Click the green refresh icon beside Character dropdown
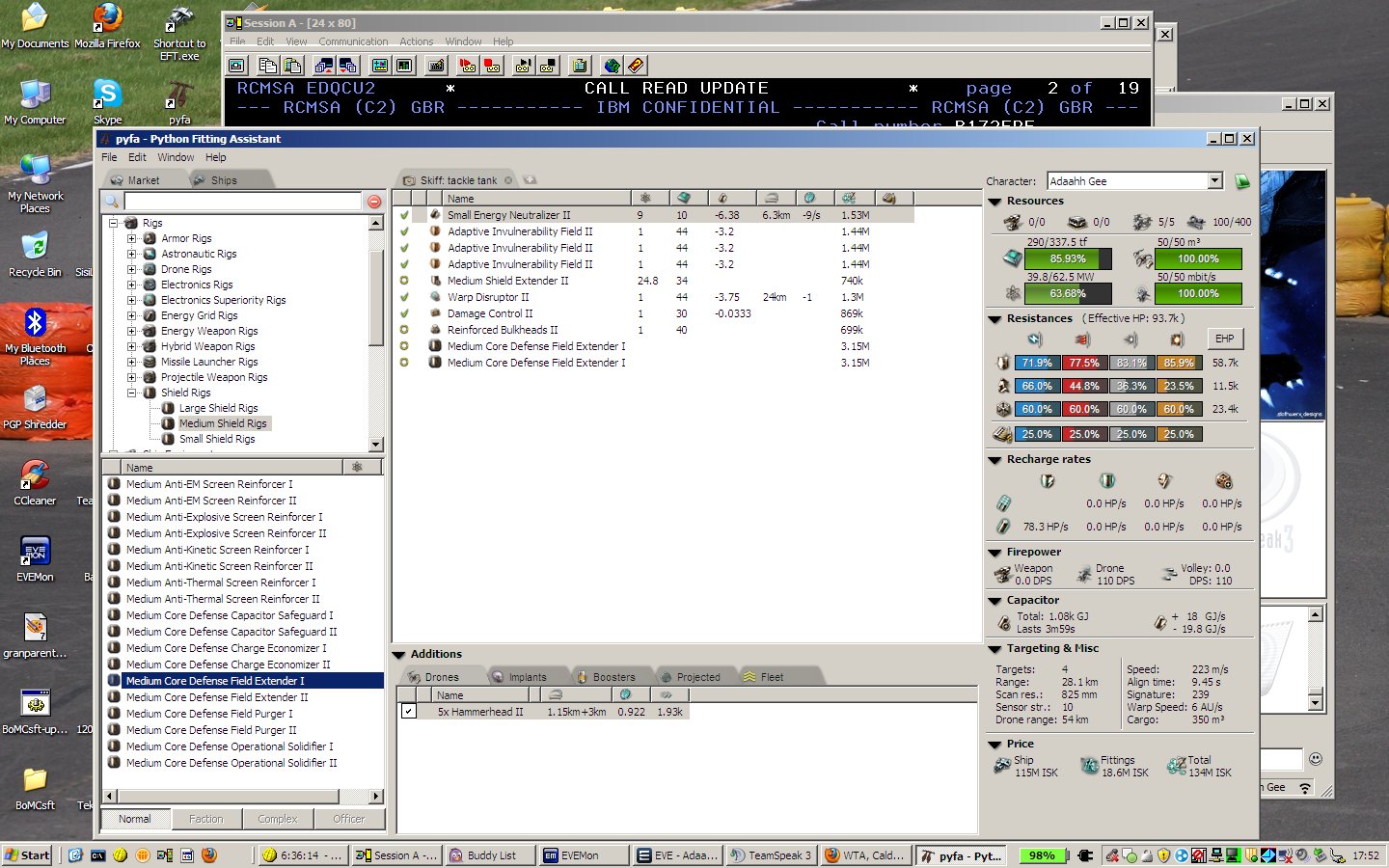This screenshot has height=868, width=1389. tap(1242, 181)
